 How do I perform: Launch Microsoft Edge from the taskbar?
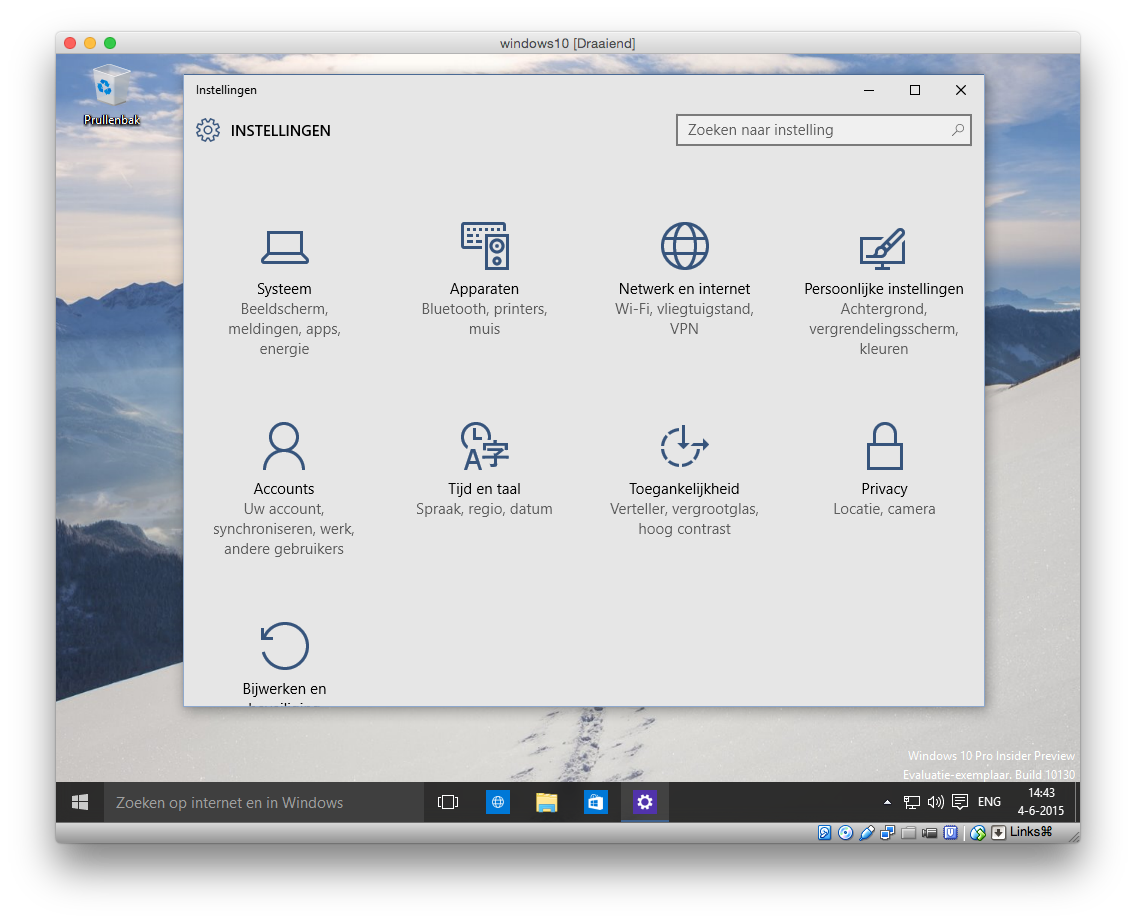click(497, 802)
